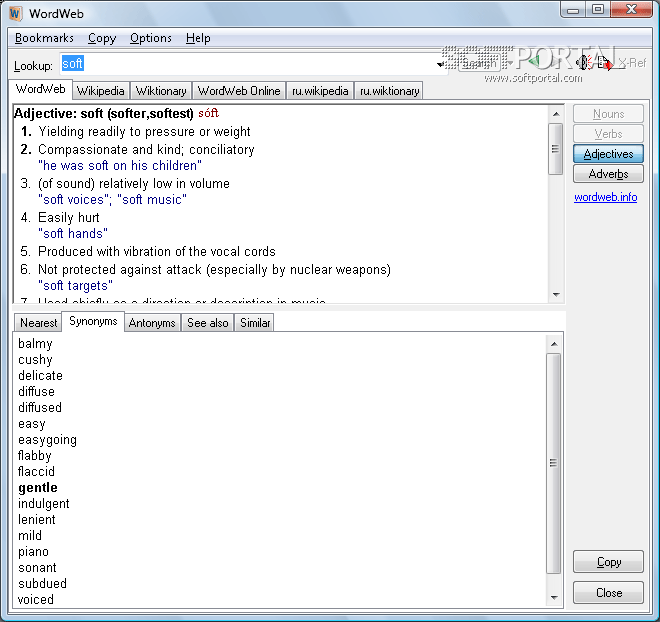Viewport: 660px width, 622px height.
Task: Select the Synonyms tab
Action: (93, 321)
